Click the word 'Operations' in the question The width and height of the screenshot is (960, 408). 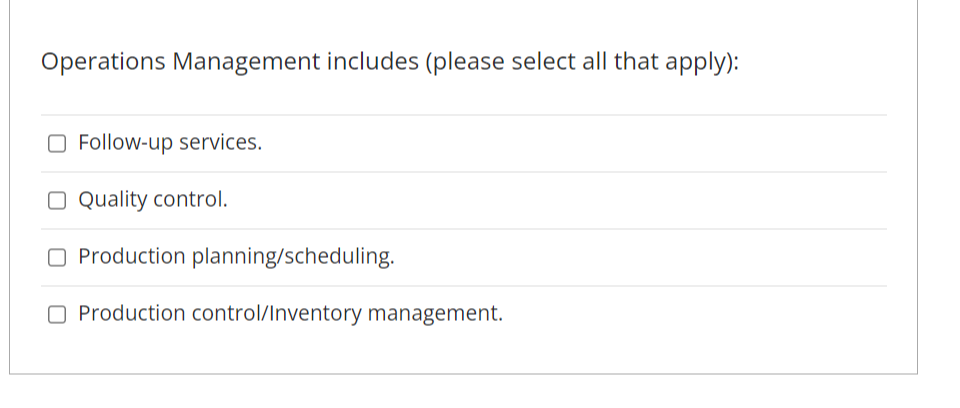coord(103,62)
